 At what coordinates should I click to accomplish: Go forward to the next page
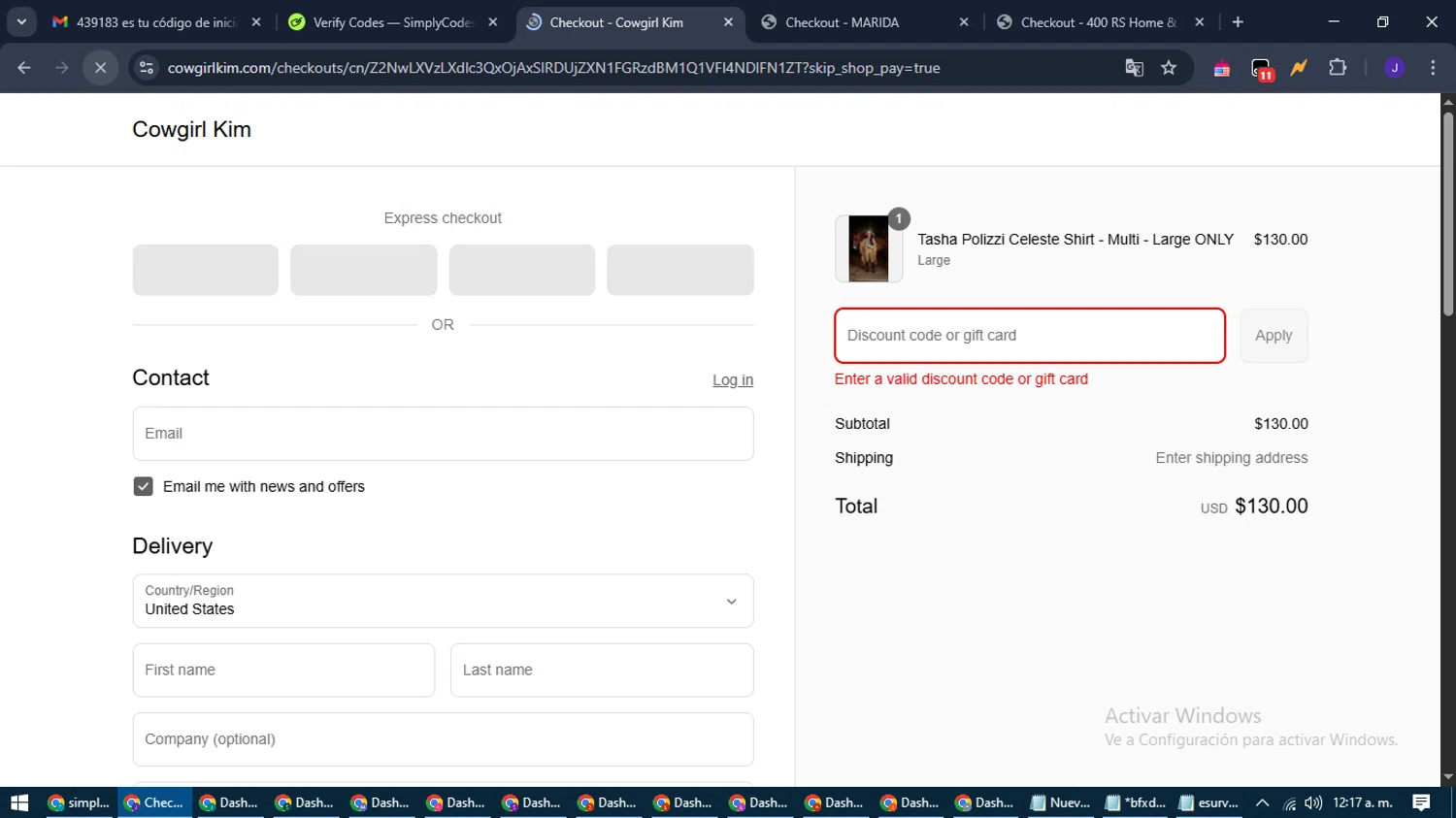coord(62,68)
